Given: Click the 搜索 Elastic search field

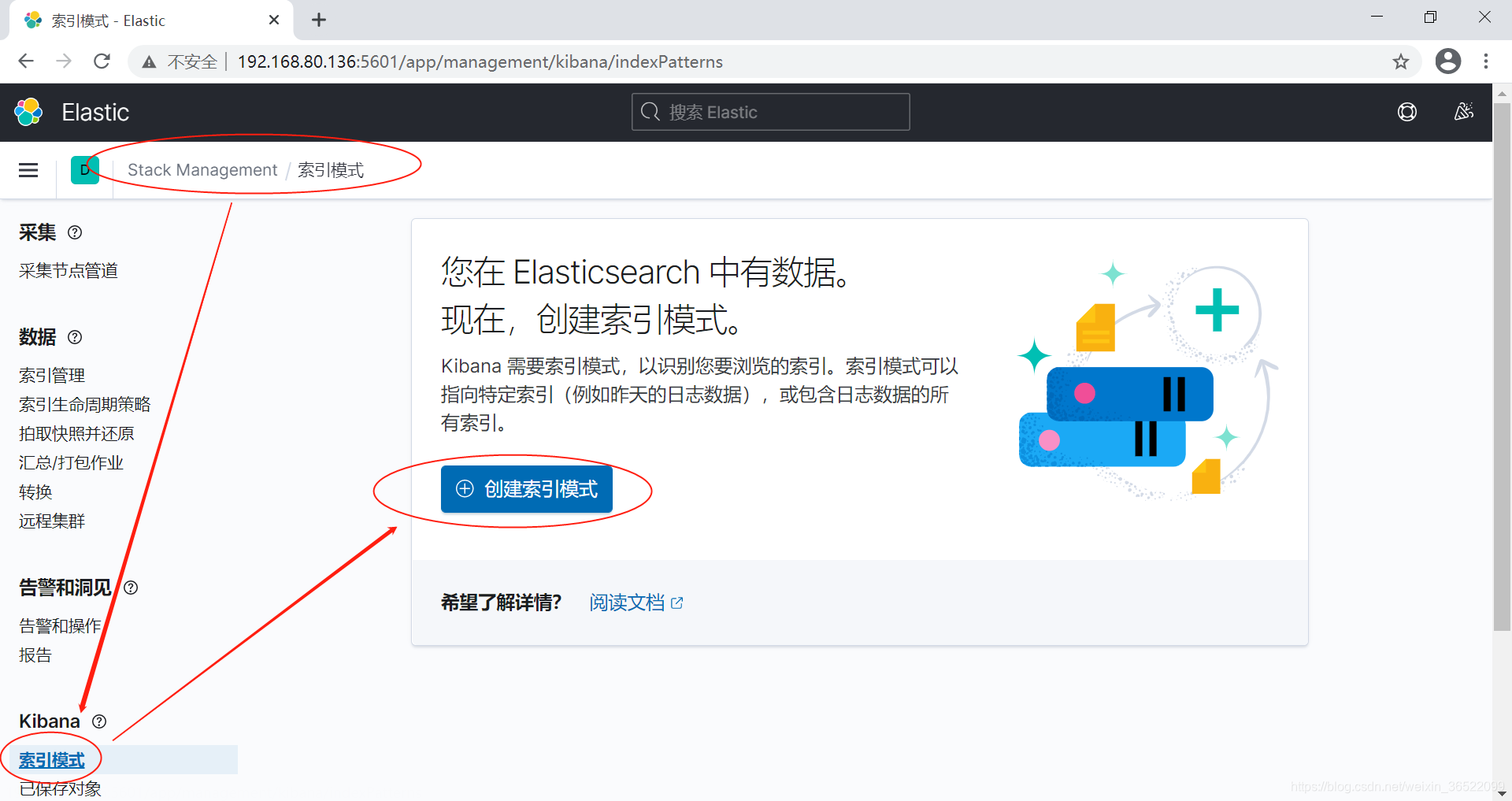Looking at the screenshot, I should click(x=770, y=112).
